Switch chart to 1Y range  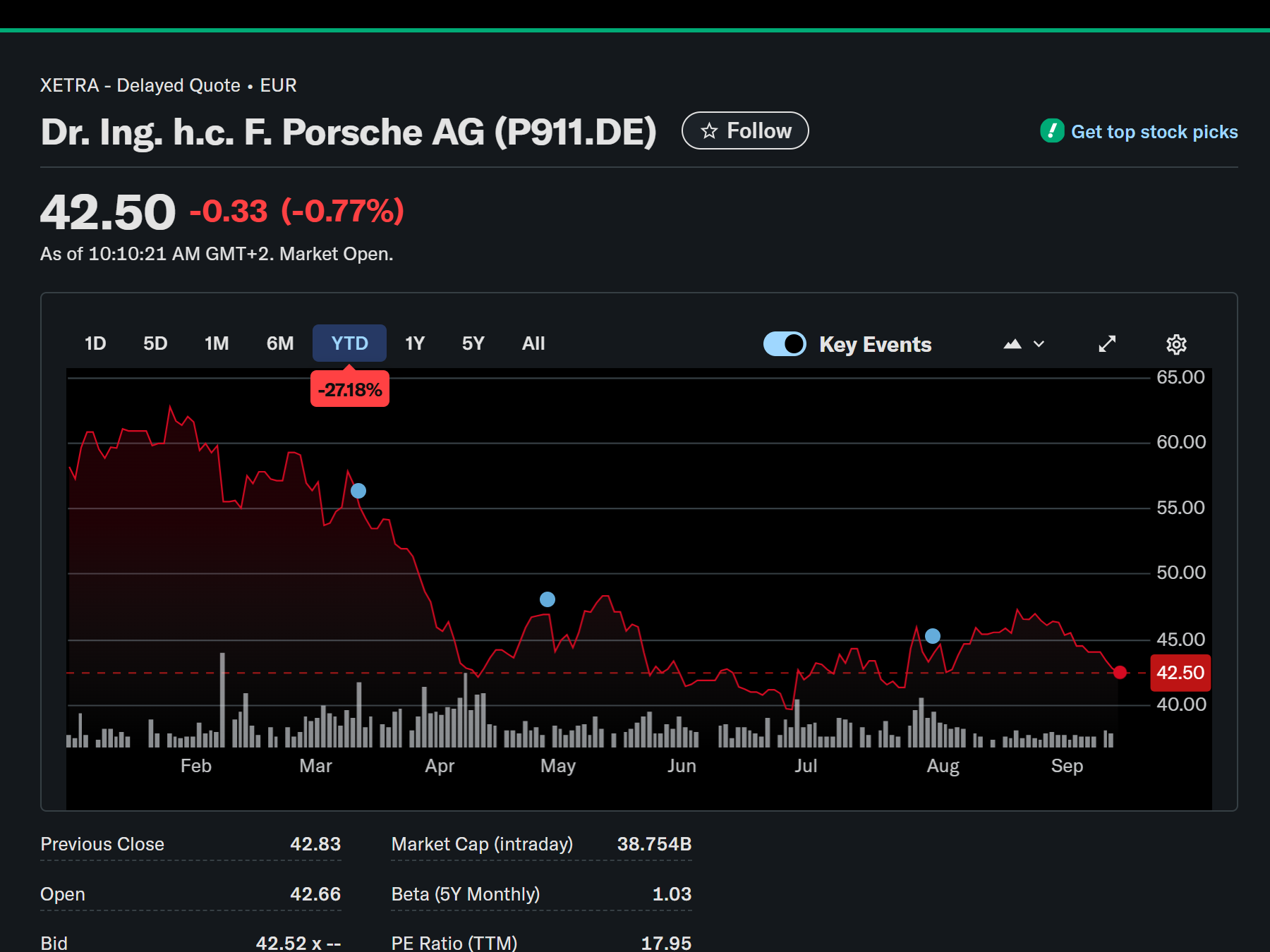pos(415,343)
